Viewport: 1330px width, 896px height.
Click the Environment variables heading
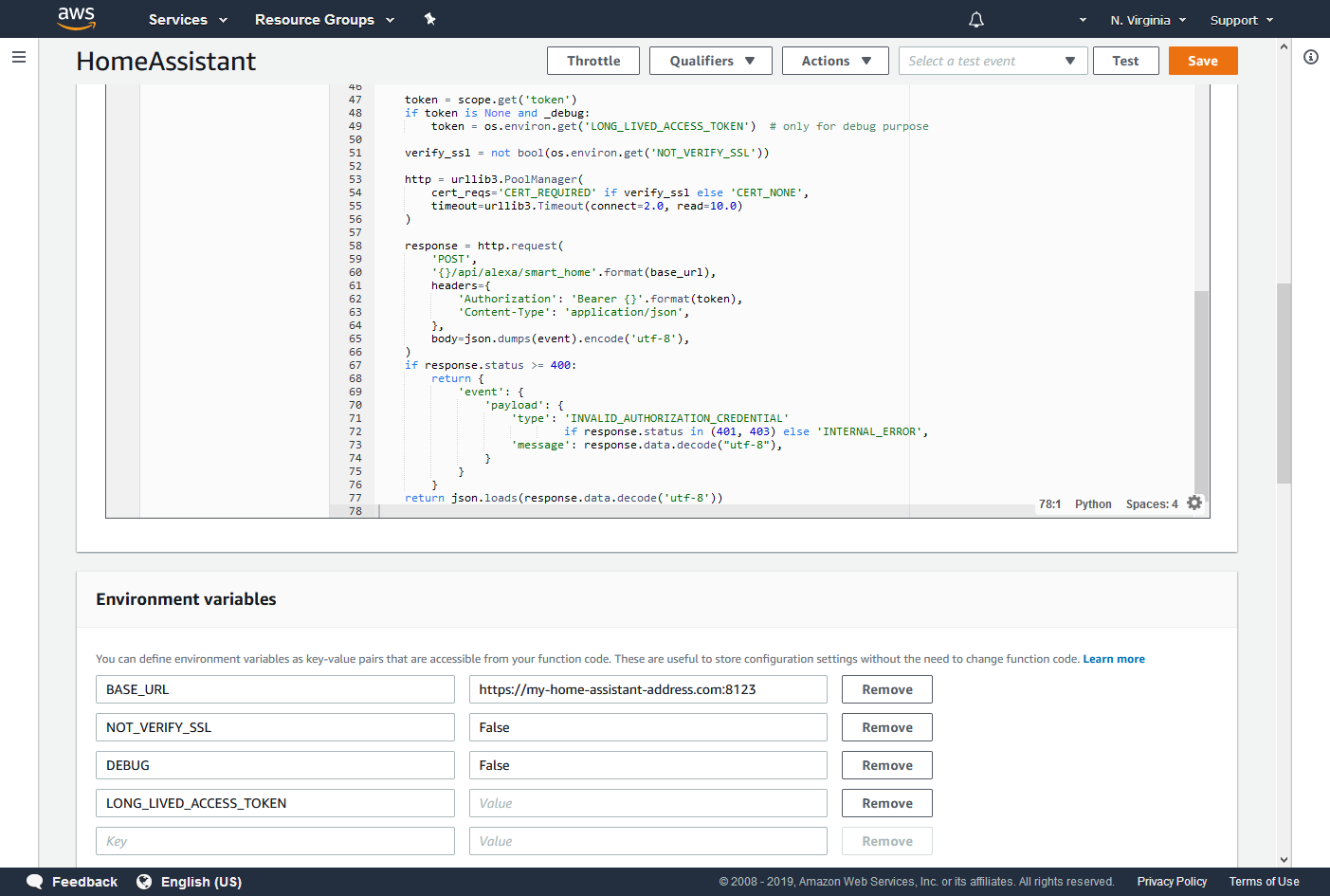tap(186, 599)
